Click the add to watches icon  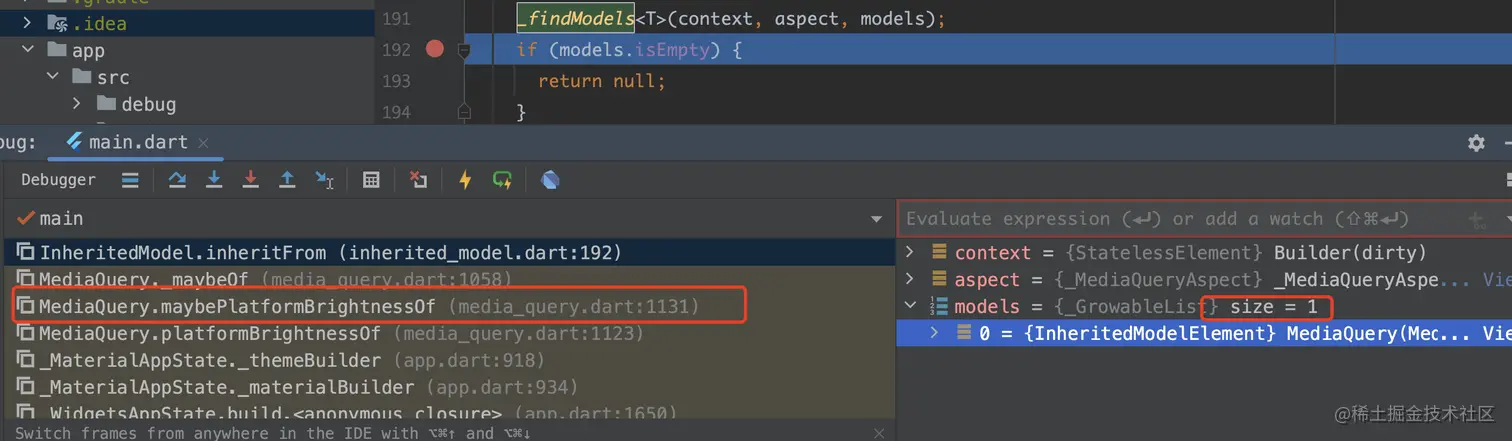tap(1476, 219)
